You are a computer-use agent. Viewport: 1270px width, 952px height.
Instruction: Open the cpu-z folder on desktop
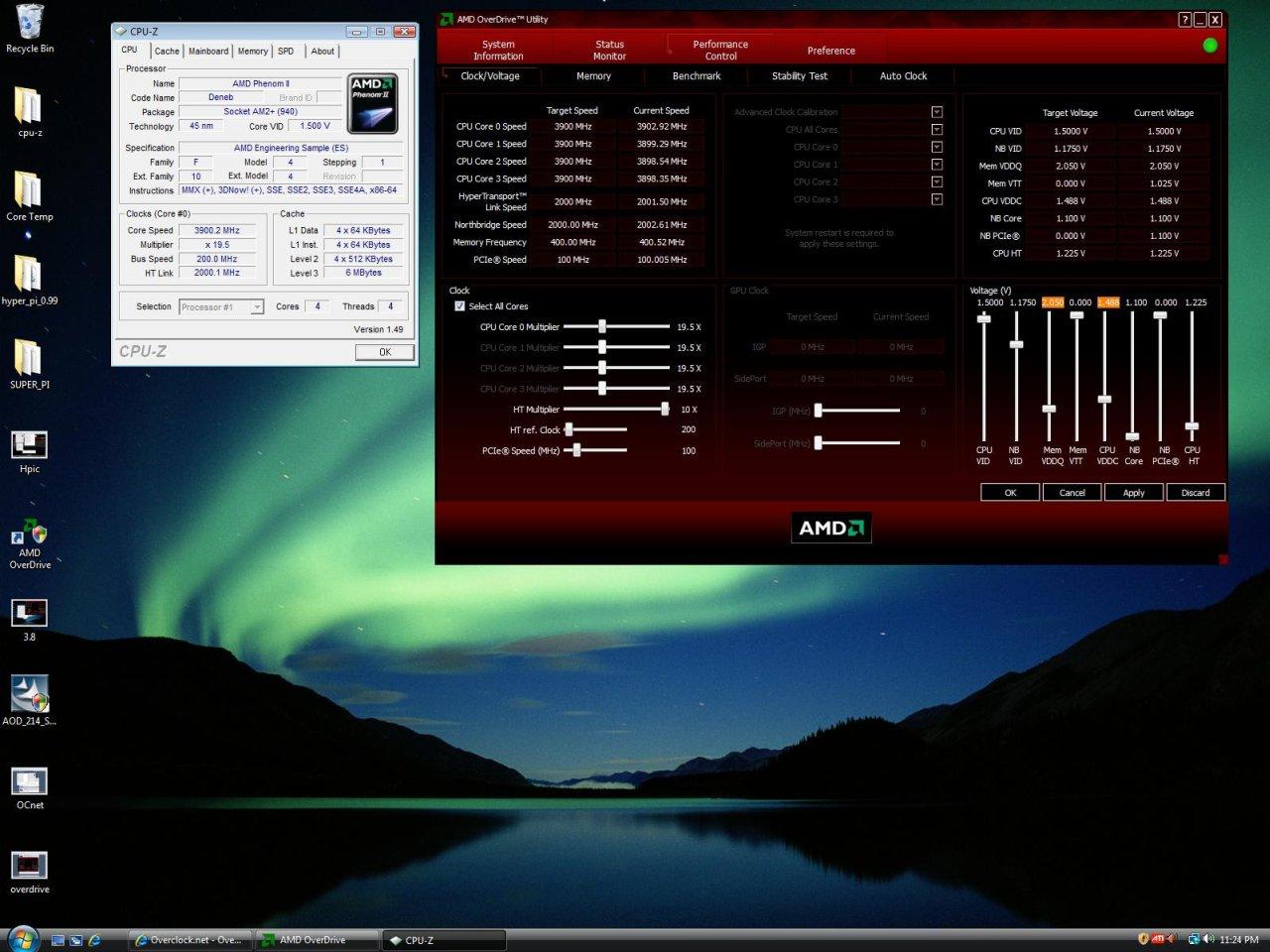coord(30,111)
